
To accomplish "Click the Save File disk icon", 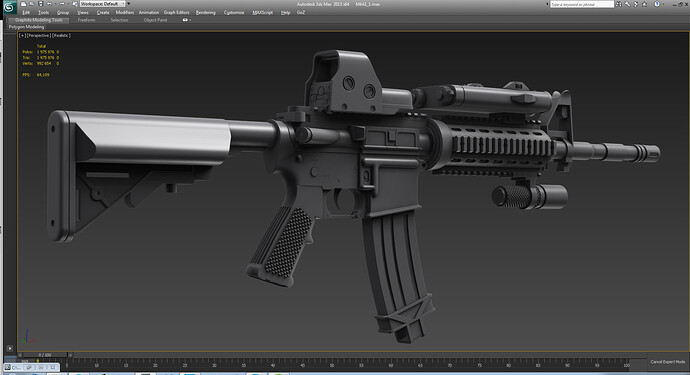I will [x=40, y=4].
